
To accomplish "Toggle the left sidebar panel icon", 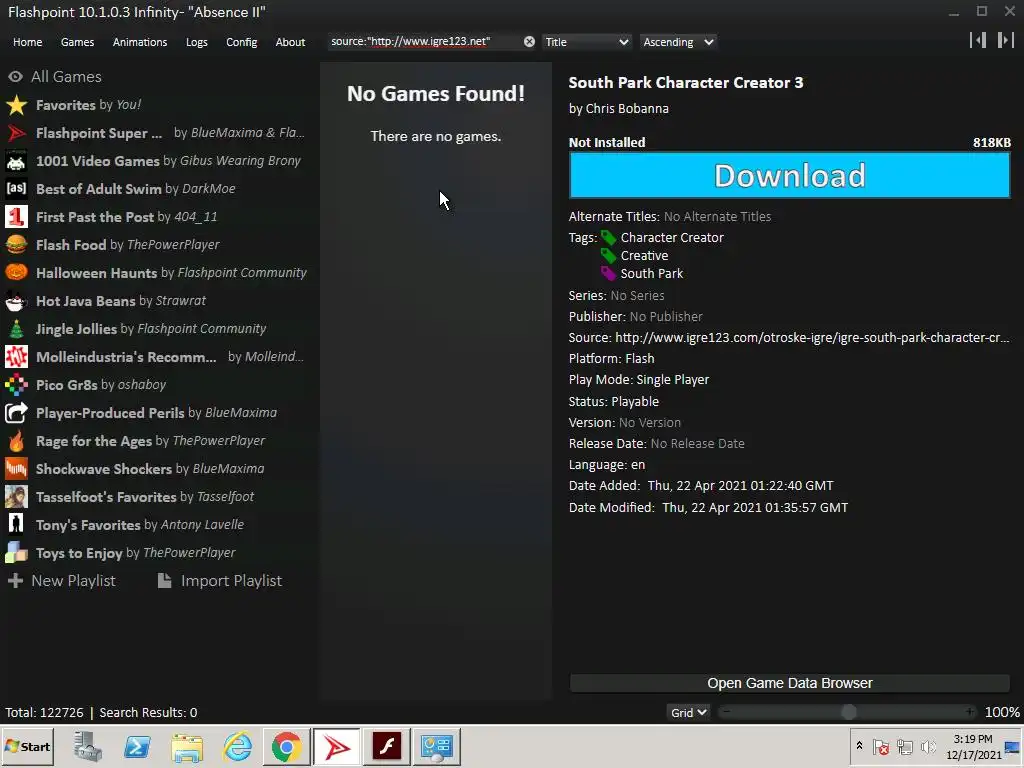I will 978,40.
